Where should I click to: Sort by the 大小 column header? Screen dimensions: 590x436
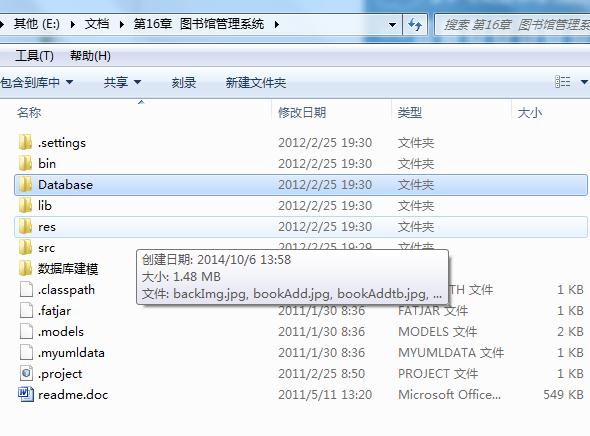[529, 112]
